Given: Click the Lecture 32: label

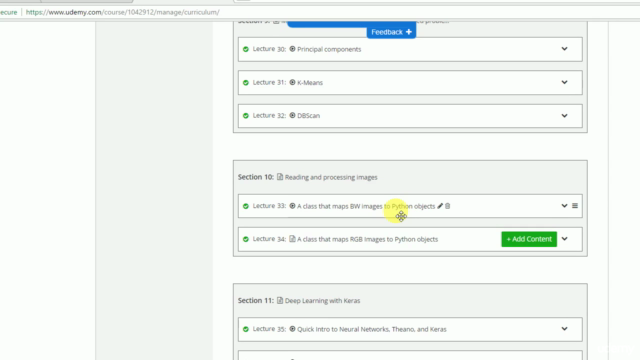Looking at the screenshot, I should (269, 116).
